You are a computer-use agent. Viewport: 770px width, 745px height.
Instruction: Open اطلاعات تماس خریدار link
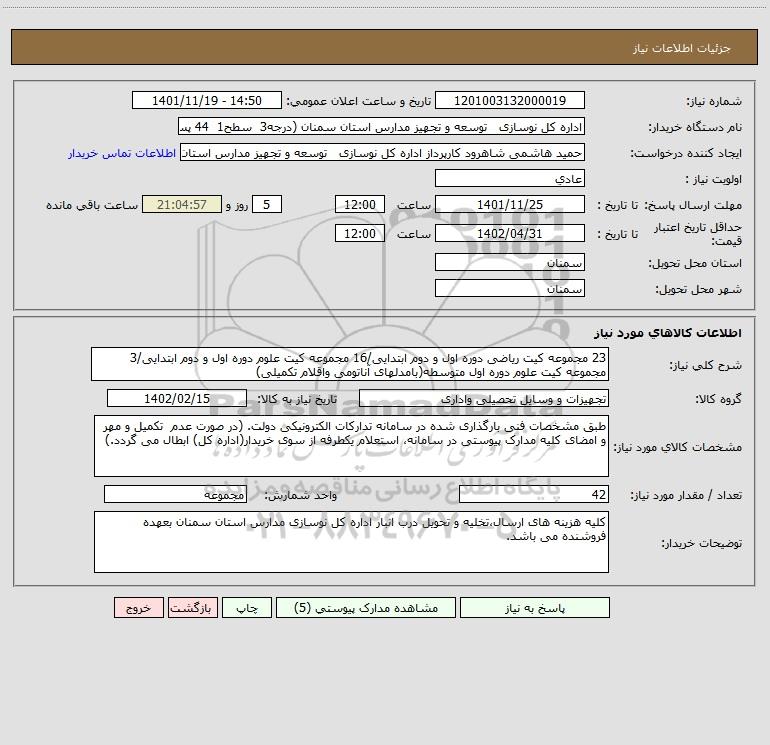tap(122, 153)
